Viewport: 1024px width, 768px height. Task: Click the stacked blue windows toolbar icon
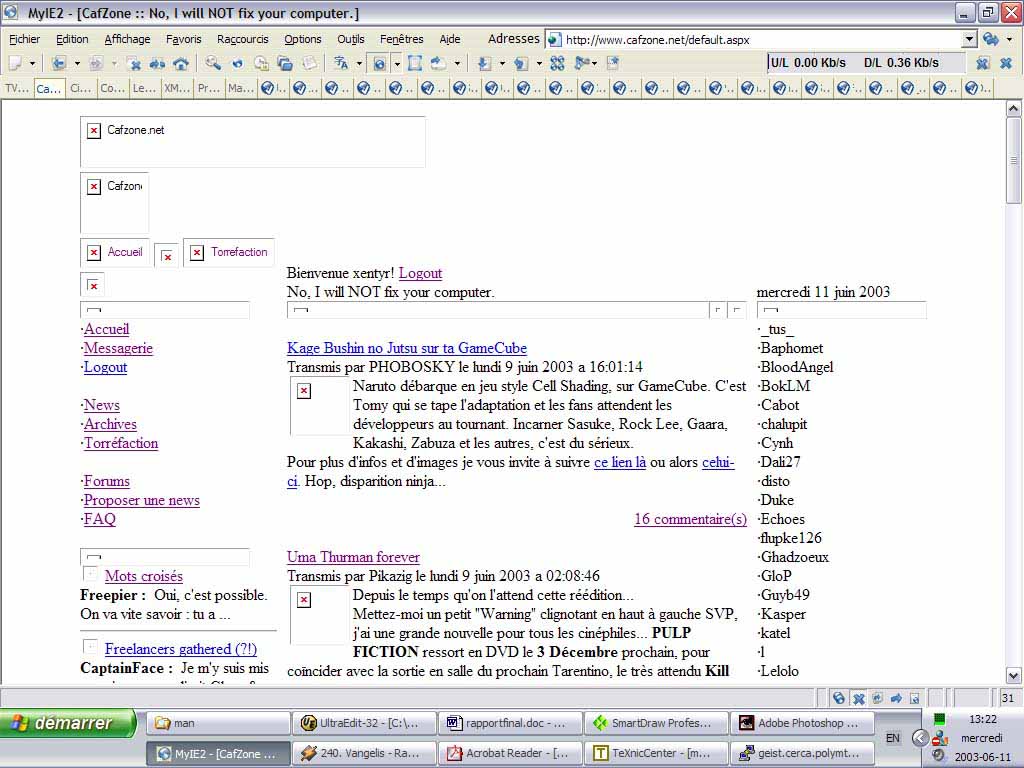[x=285, y=63]
